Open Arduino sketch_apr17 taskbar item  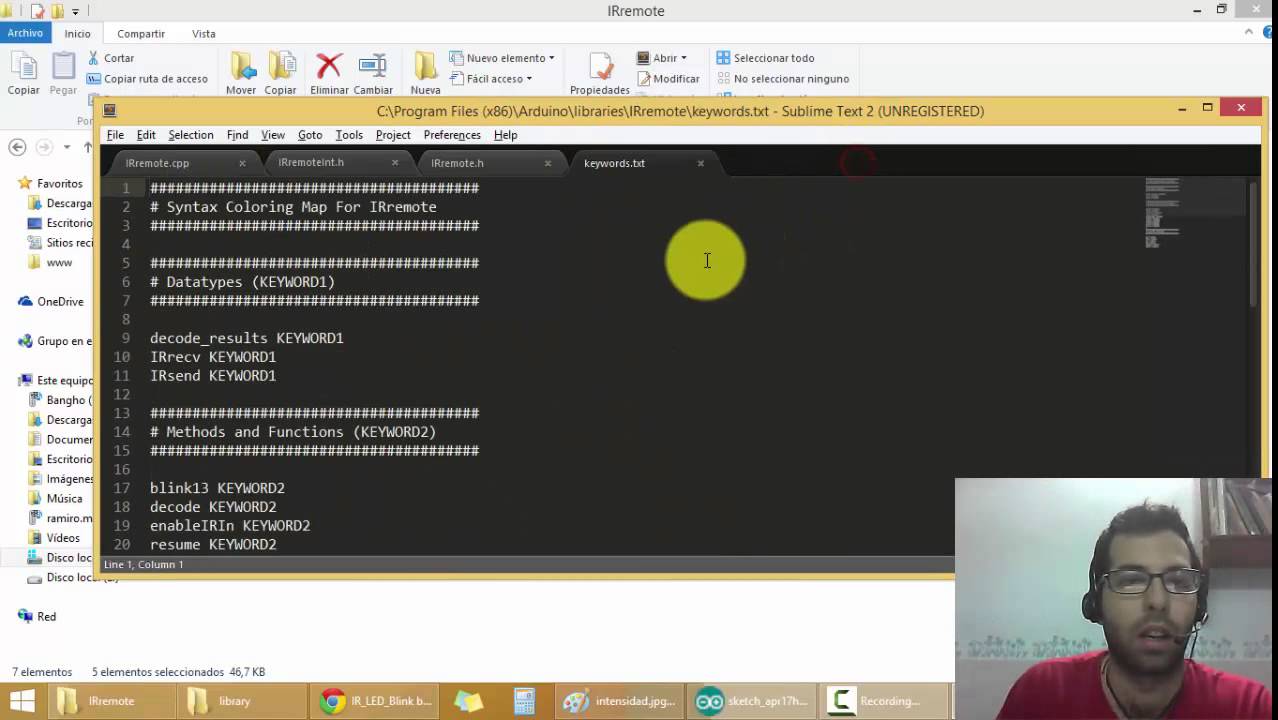click(752, 701)
